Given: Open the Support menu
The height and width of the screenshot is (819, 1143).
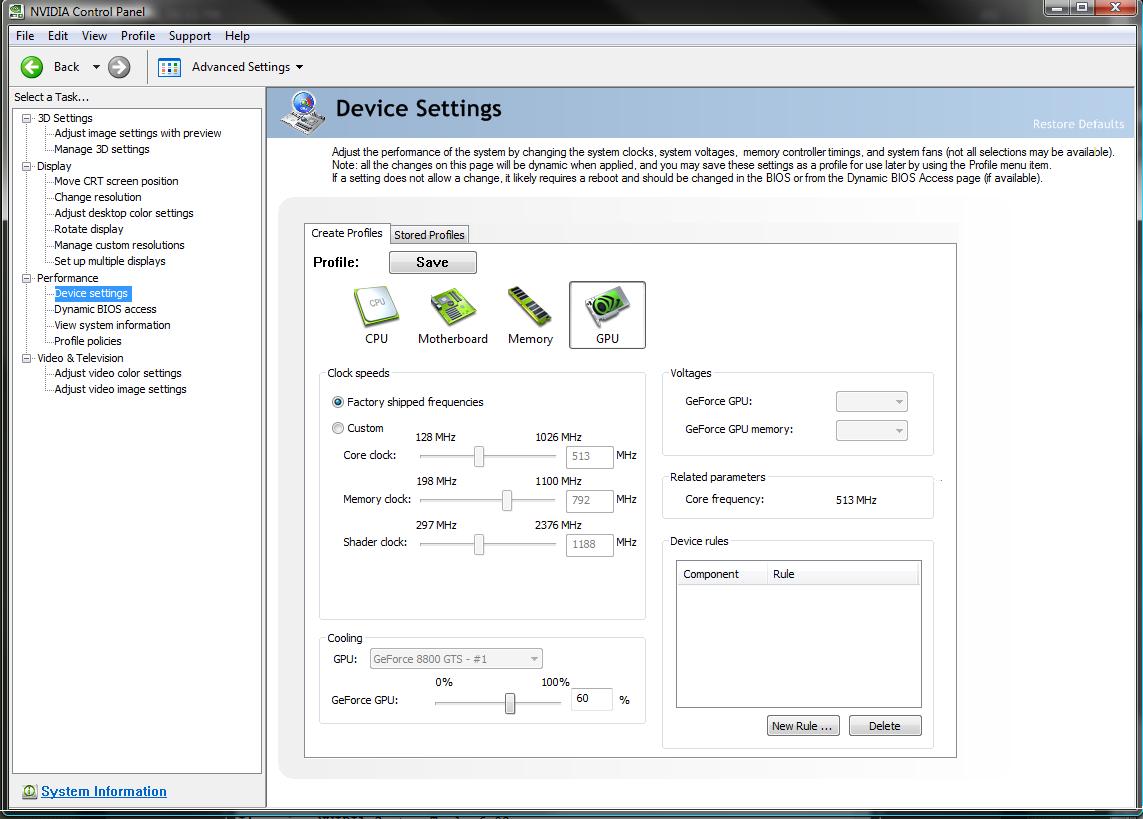Looking at the screenshot, I should click(x=190, y=36).
